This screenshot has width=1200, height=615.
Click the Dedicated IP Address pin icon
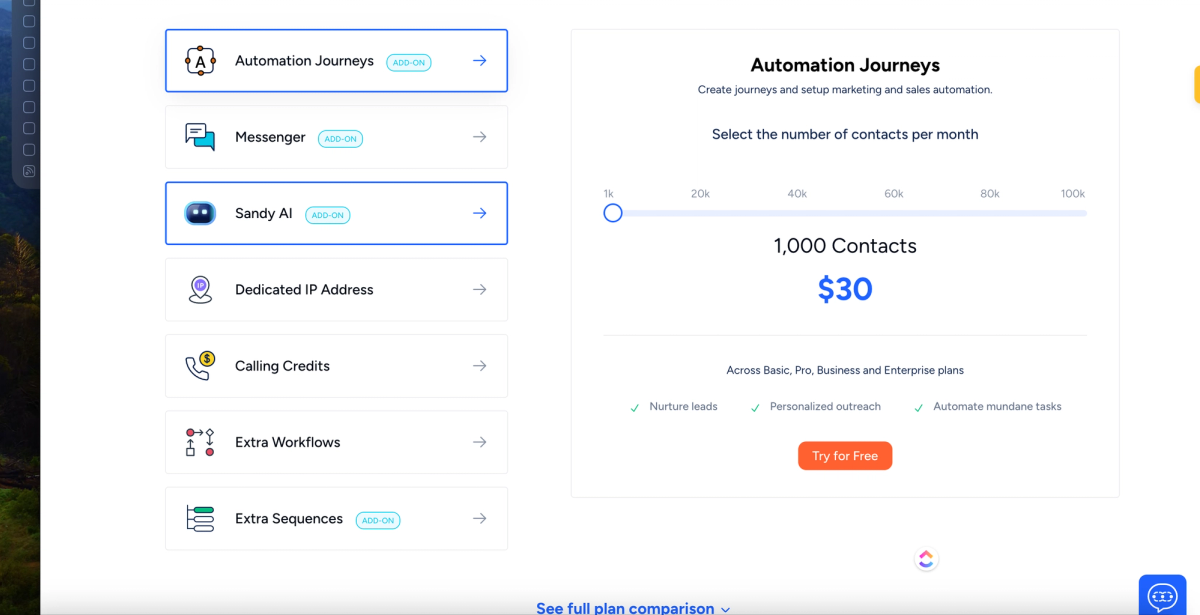pos(200,290)
